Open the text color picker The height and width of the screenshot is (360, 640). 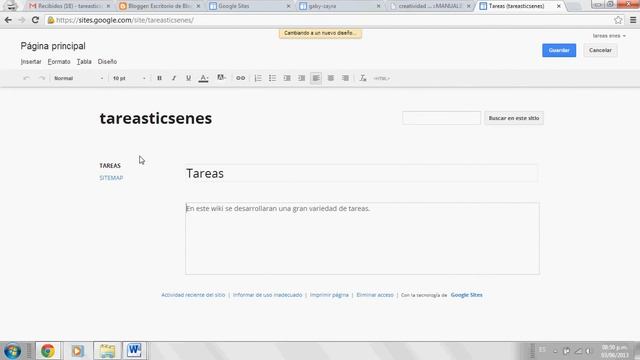pos(203,78)
